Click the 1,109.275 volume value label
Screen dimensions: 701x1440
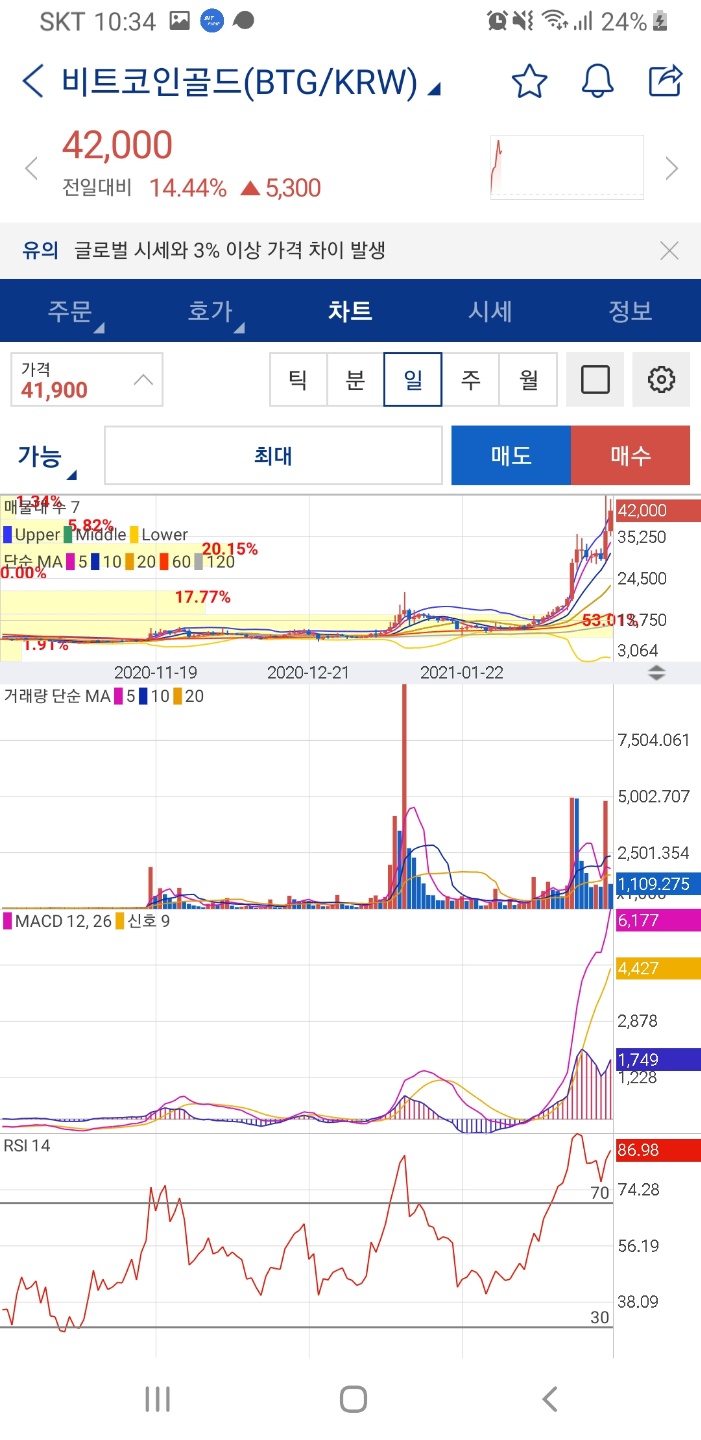[658, 884]
